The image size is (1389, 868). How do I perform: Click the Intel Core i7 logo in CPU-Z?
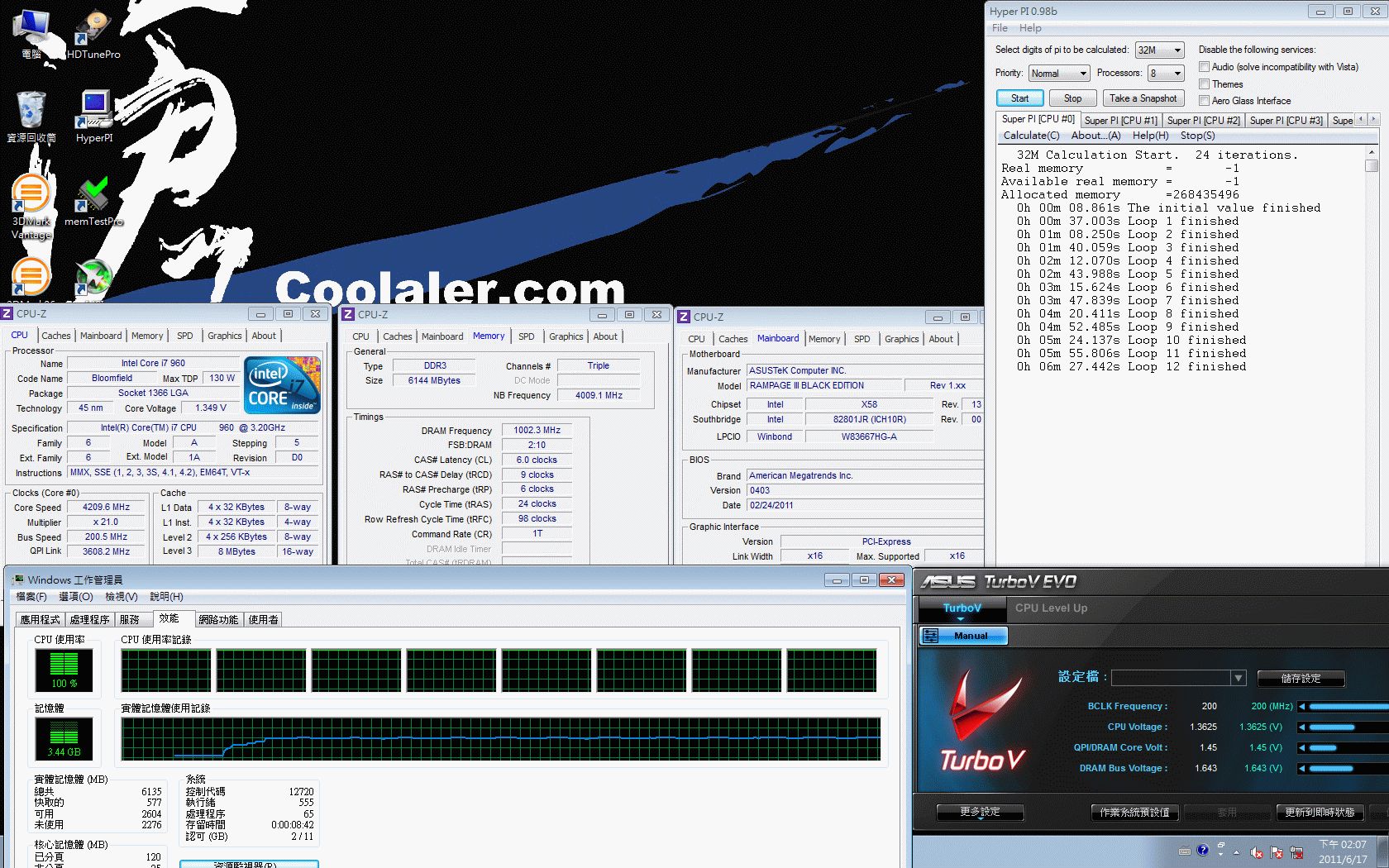tap(283, 385)
